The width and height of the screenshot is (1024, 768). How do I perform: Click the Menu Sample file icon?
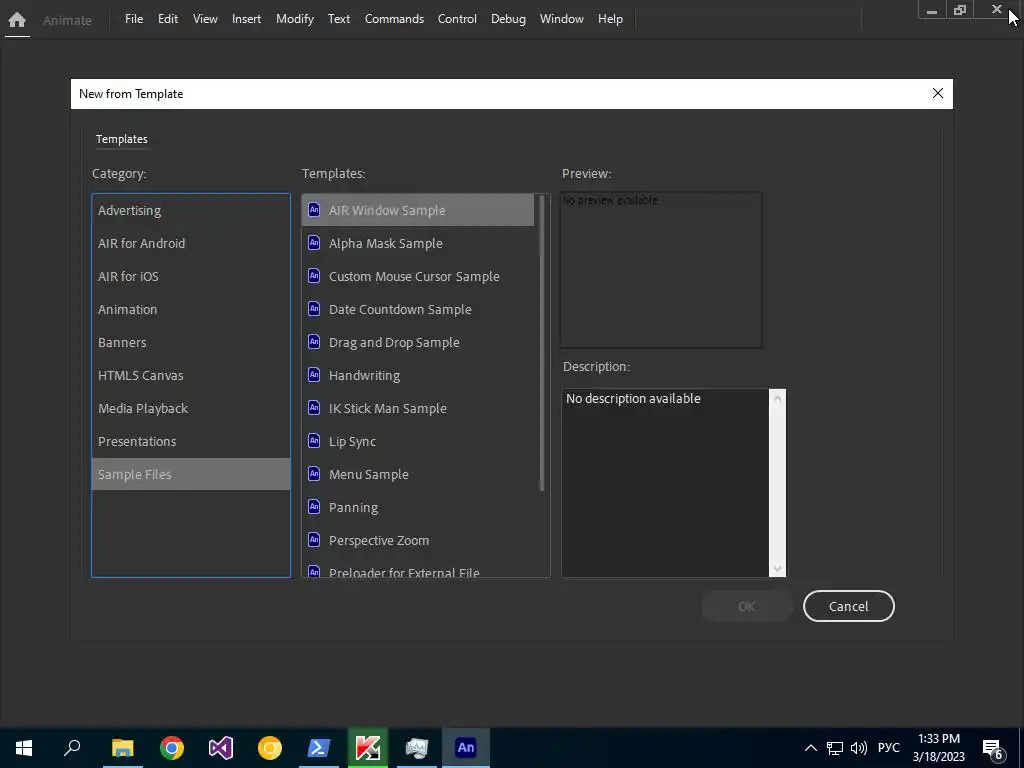[314, 473]
